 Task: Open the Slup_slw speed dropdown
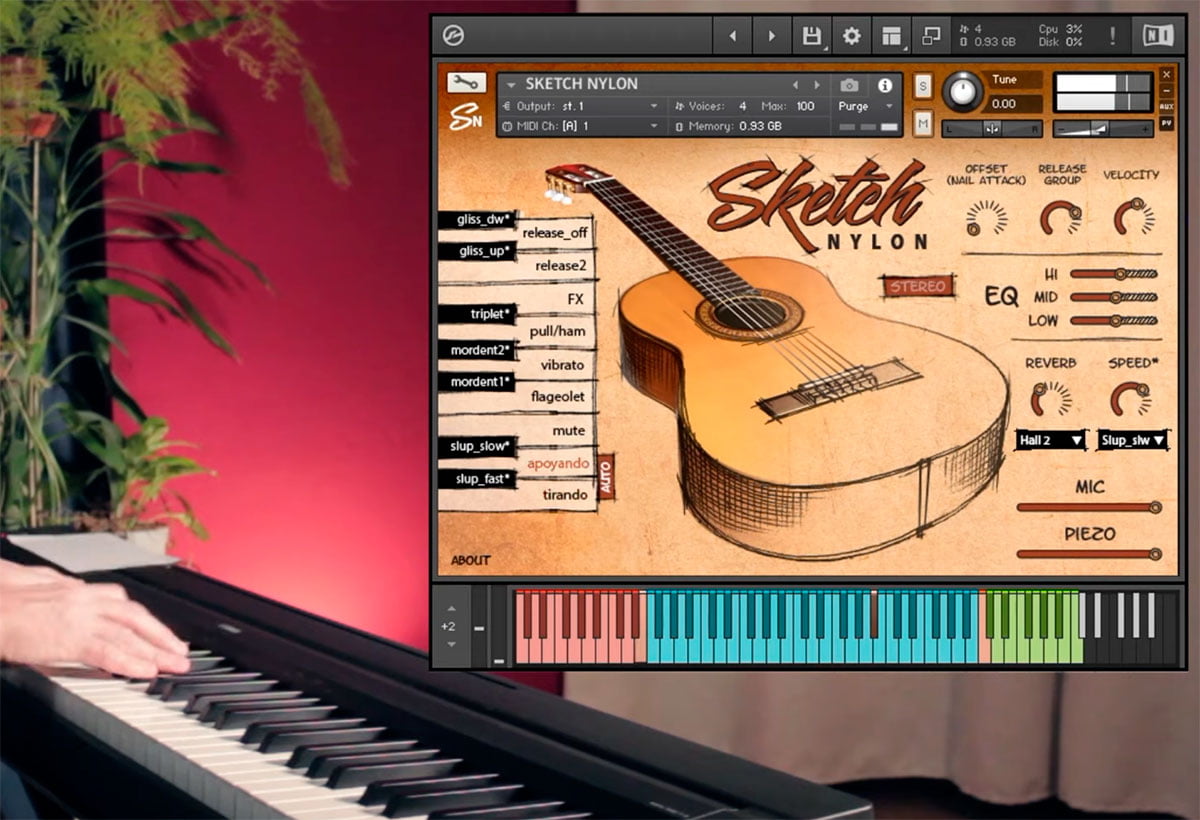click(x=1133, y=440)
